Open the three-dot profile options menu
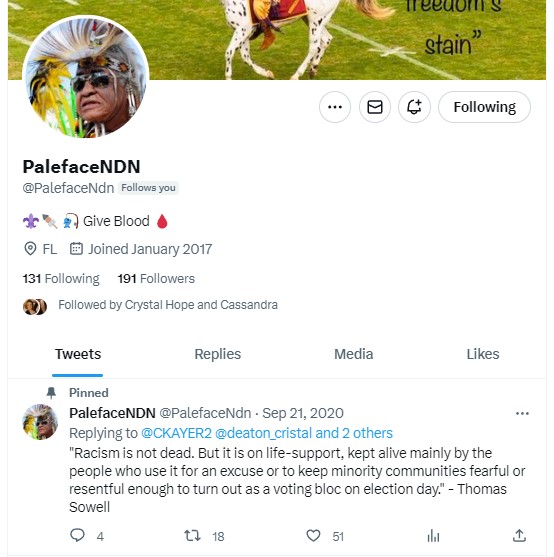The height and width of the screenshot is (557, 554). tap(335, 107)
